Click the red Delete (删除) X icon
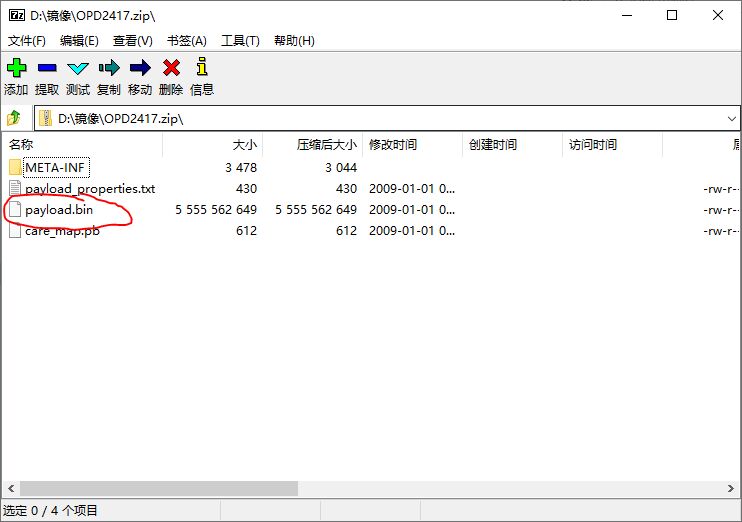Screen dimensions: 742x522 pyautogui.click(x=171, y=69)
